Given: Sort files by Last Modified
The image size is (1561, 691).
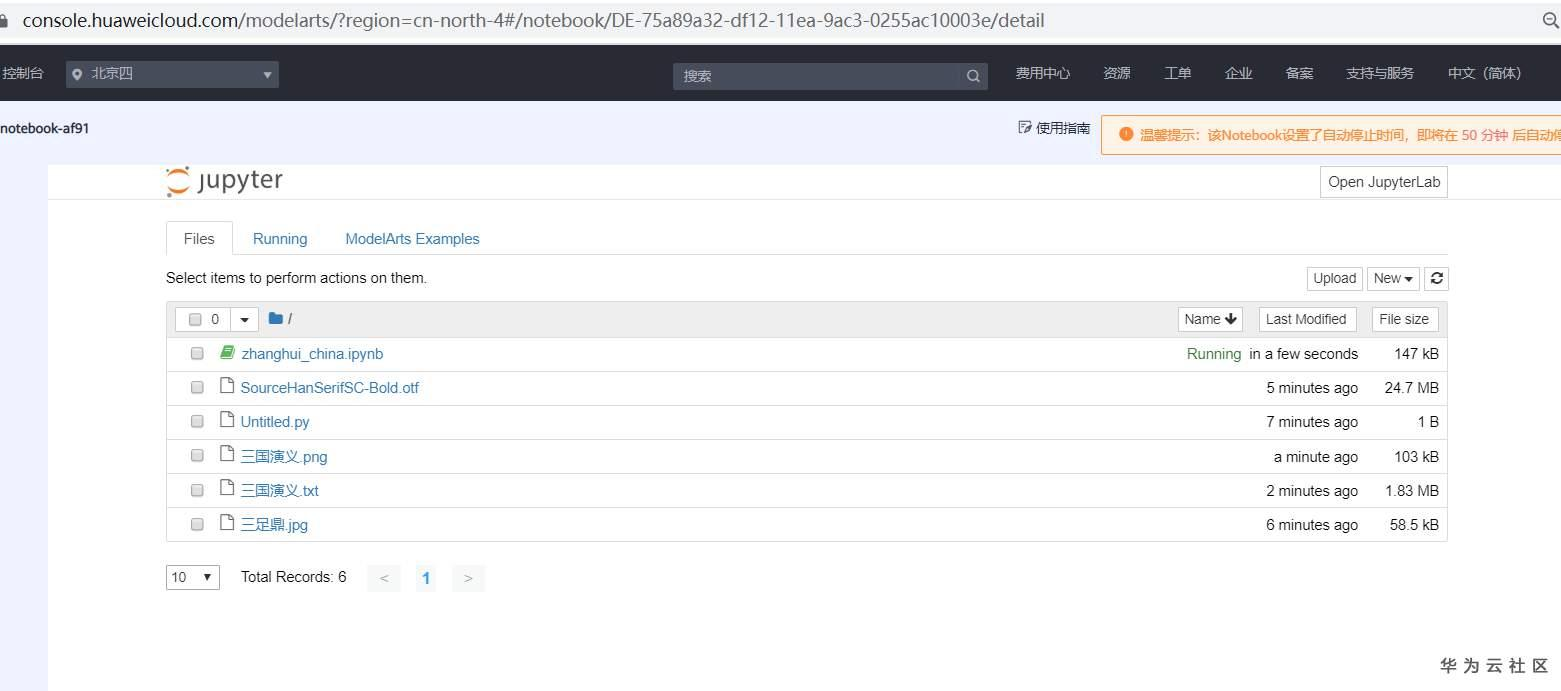Looking at the screenshot, I should [1307, 319].
